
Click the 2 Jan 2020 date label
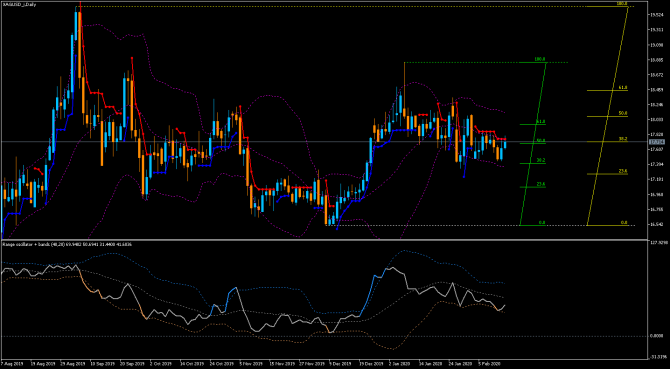pos(398,365)
